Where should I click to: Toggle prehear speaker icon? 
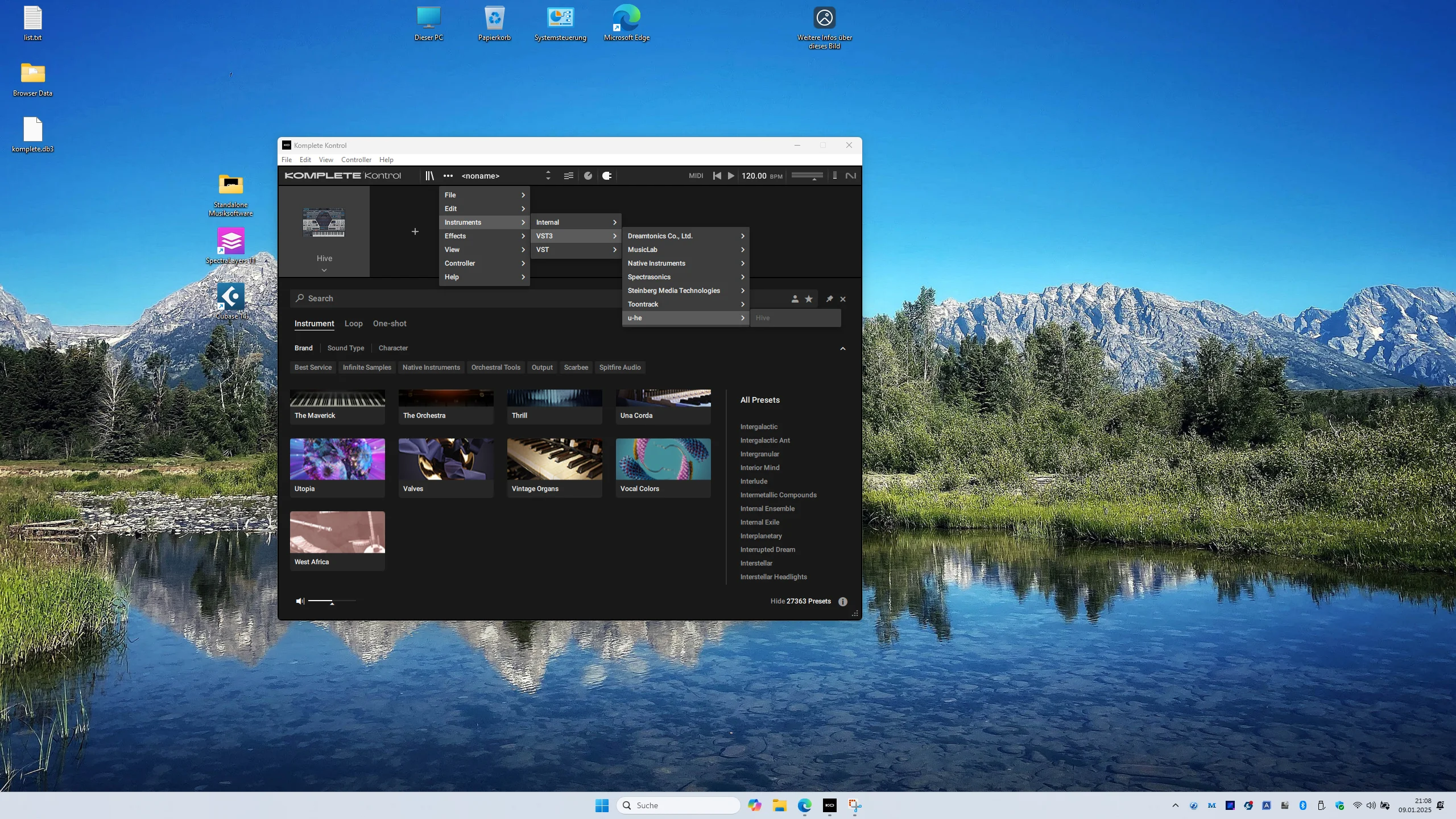(300, 601)
